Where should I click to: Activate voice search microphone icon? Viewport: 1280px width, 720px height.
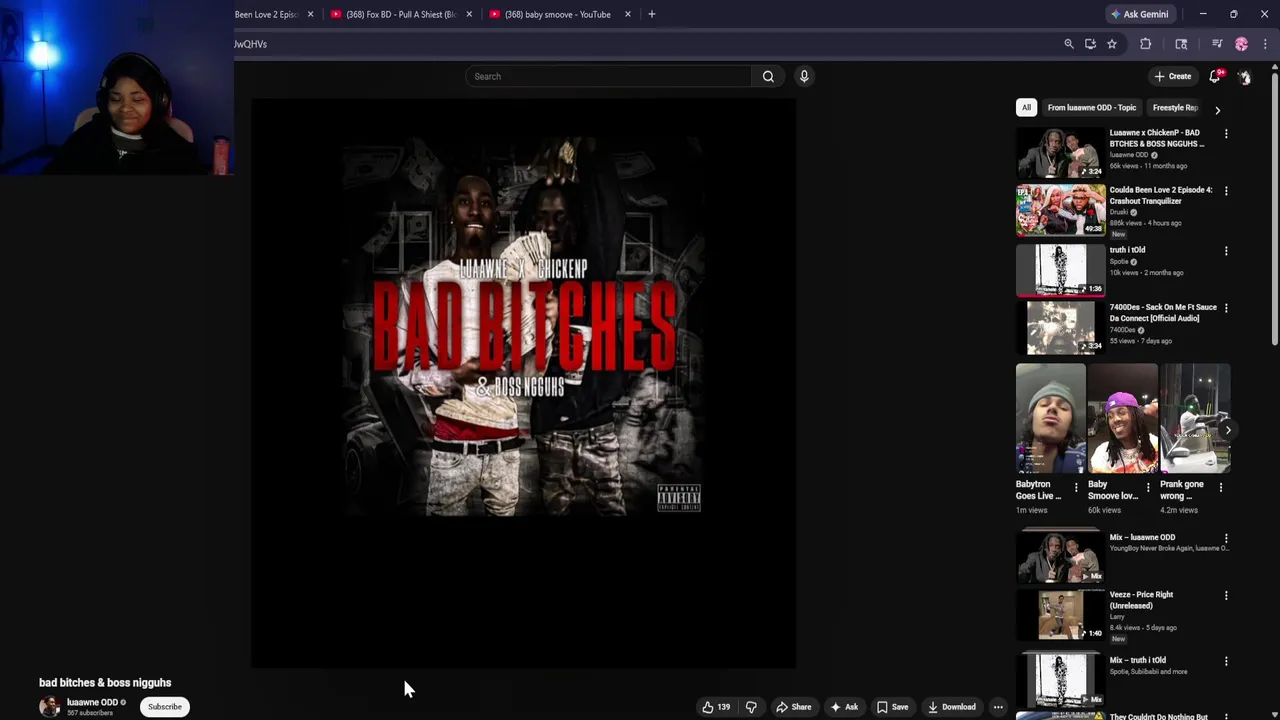click(804, 76)
